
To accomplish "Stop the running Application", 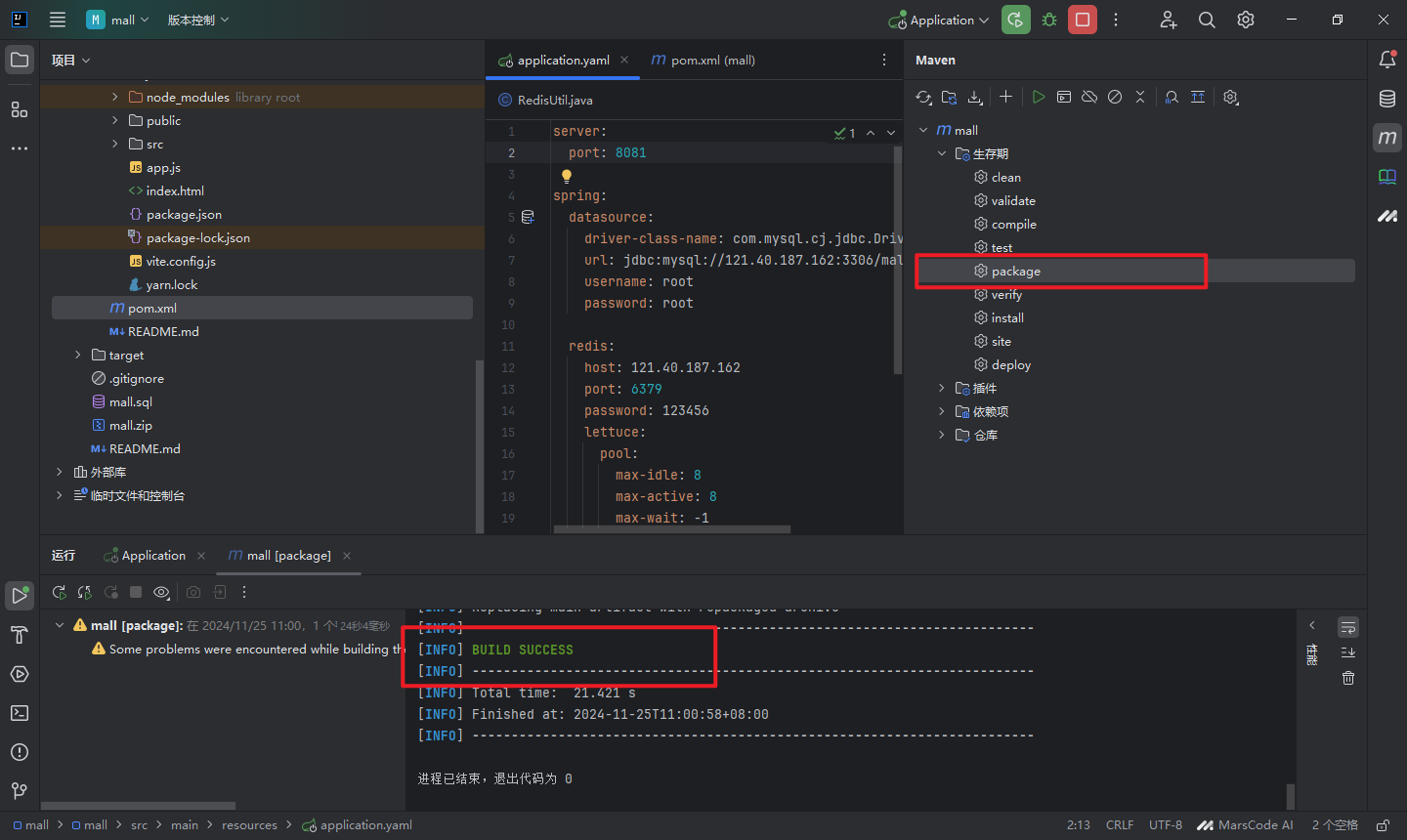I will click(1083, 20).
